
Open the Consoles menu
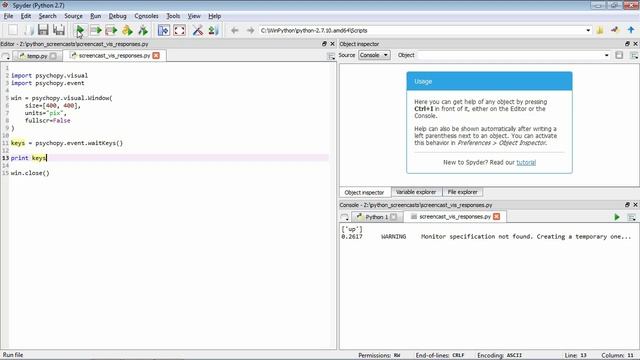click(146, 16)
